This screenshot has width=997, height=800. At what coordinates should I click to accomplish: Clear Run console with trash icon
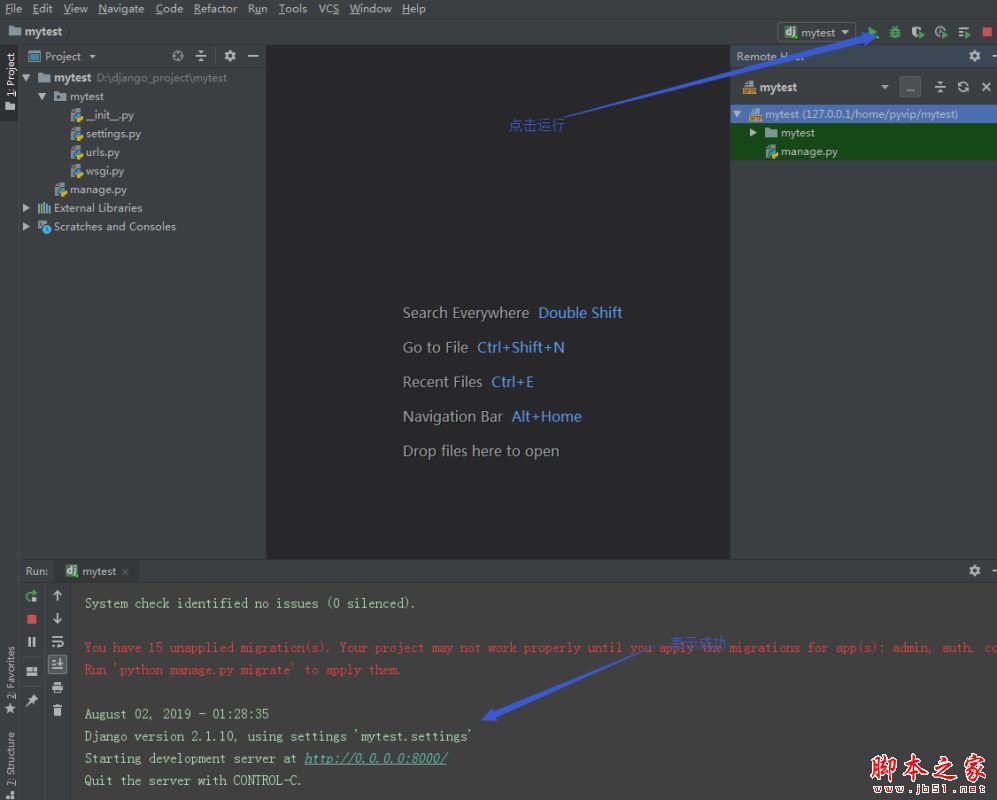pyautogui.click(x=57, y=710)
